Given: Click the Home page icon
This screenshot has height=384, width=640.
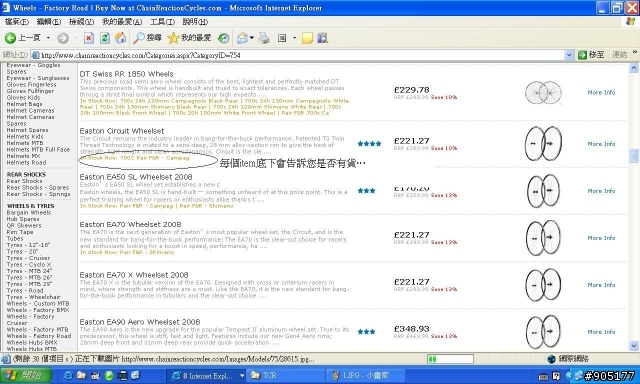Looking at the screenshot, I should [x=120, y=38].
